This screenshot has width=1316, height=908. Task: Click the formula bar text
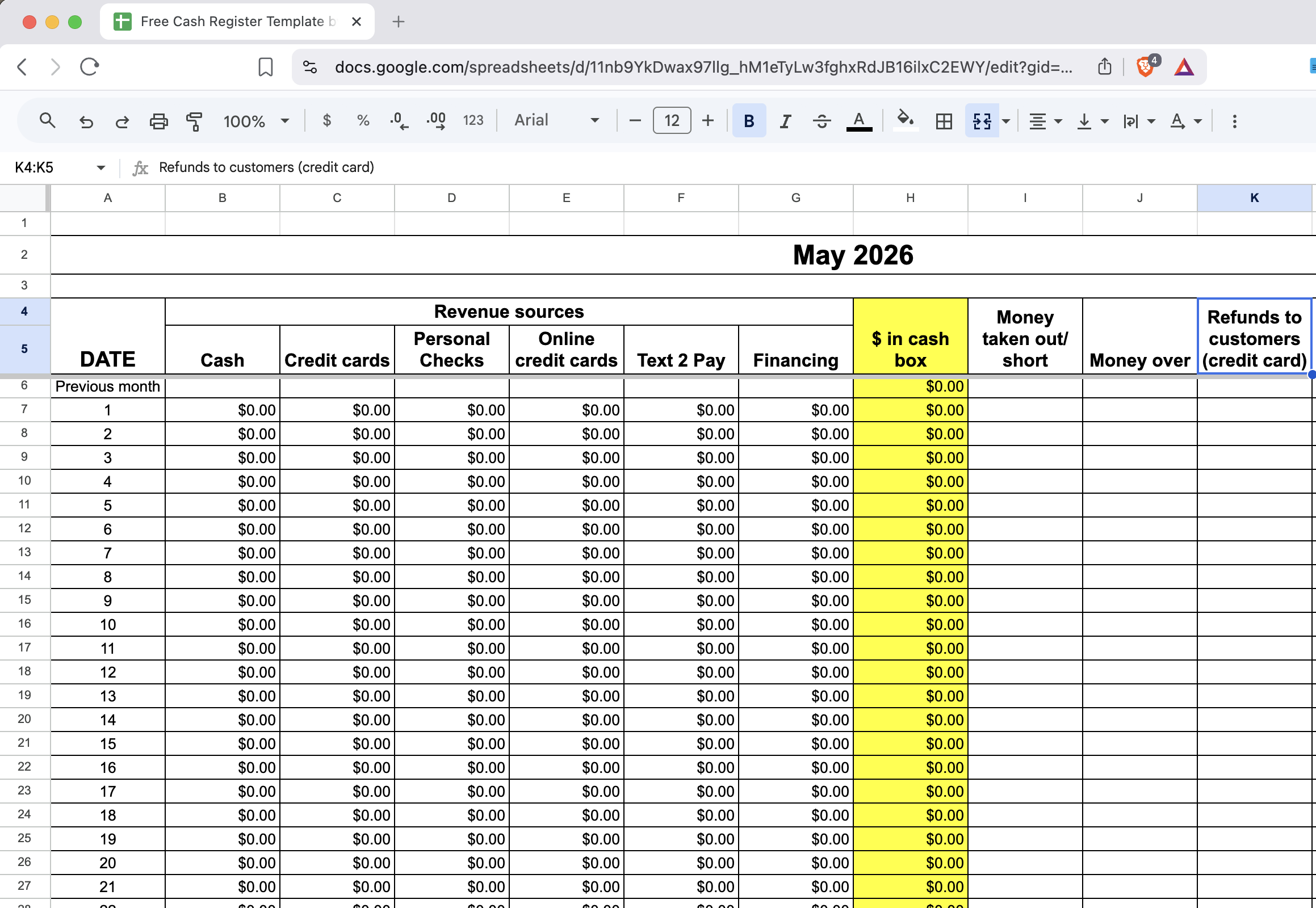(266, 167)
